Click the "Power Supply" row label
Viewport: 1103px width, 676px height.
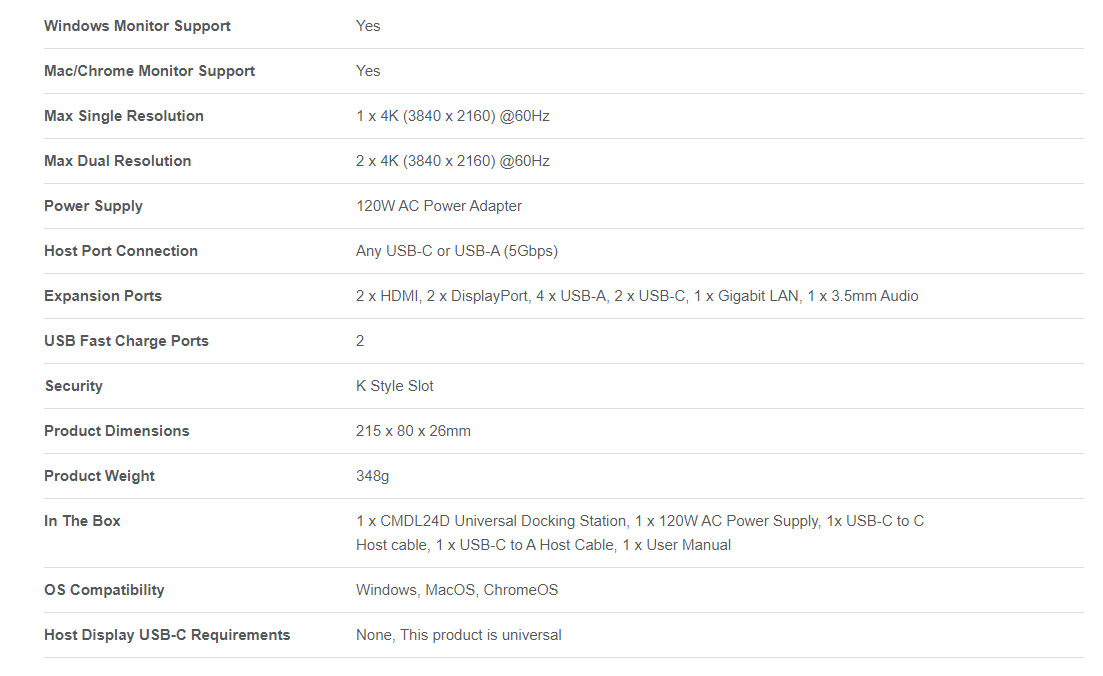coord(93,206)
